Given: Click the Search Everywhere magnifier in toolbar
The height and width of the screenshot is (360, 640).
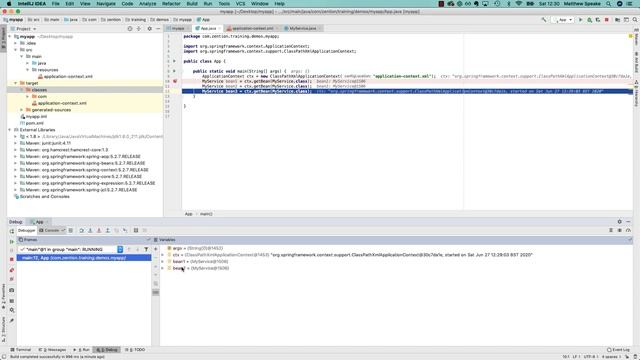Looking at the screenshot, I should pos(635,20).
